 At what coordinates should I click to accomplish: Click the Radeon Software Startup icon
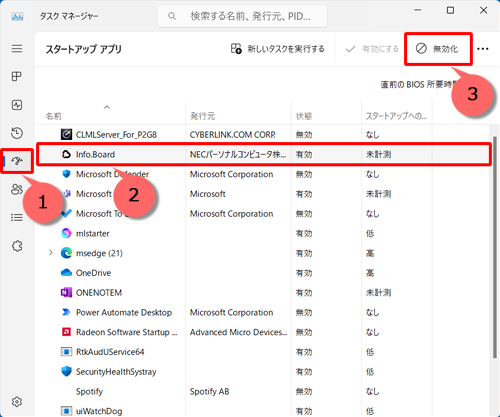point(66,332)
